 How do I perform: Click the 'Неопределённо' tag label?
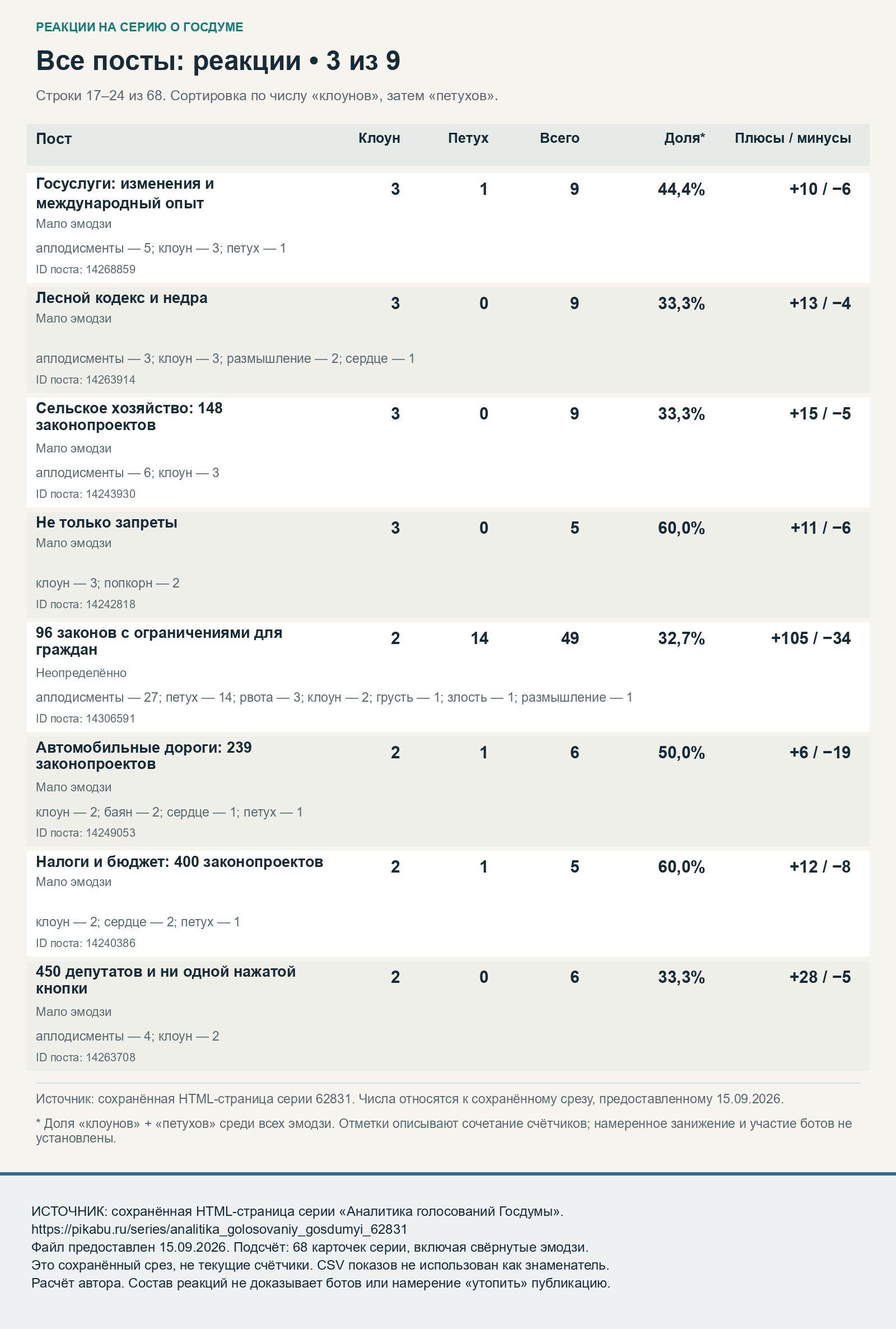81,673
